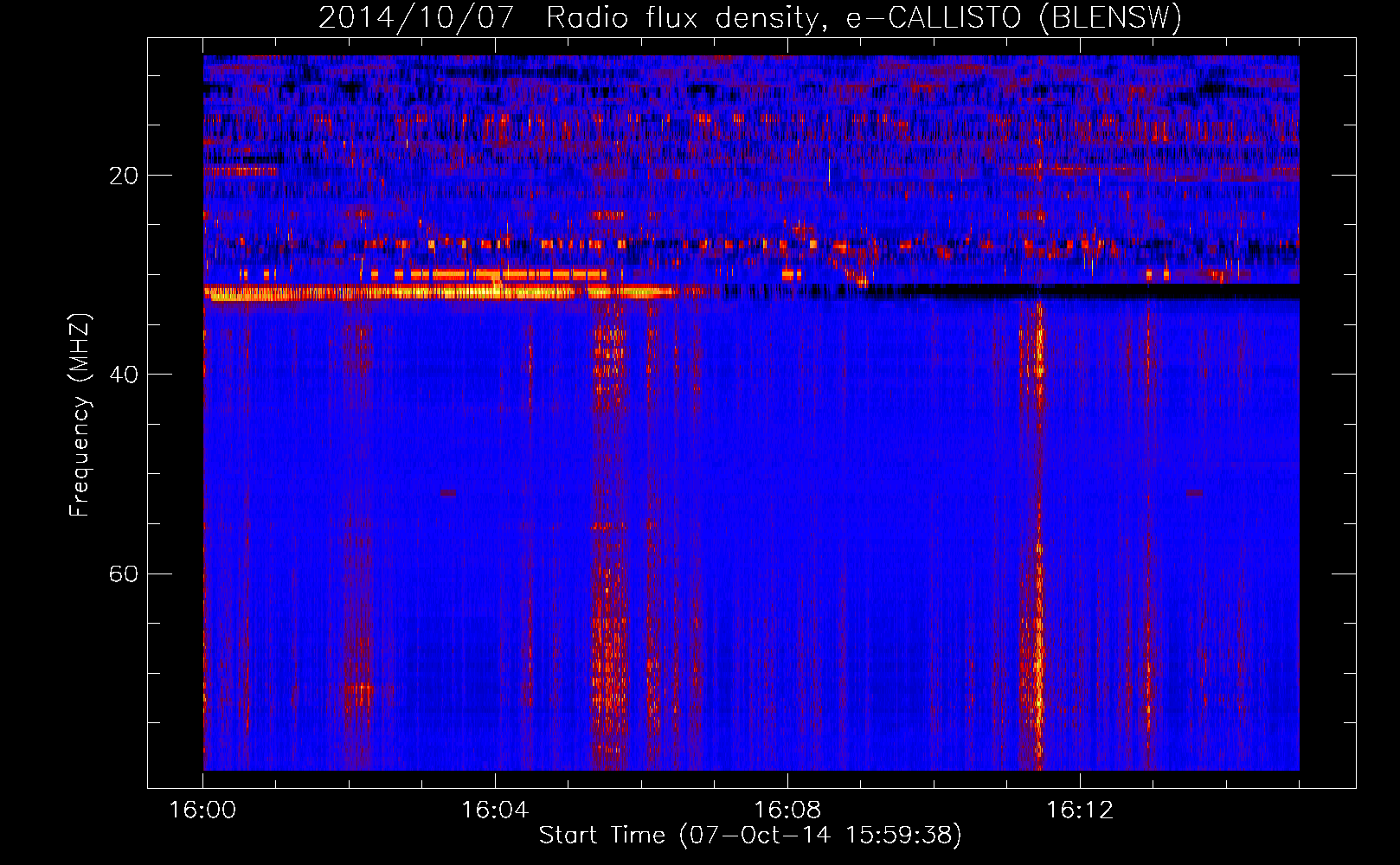Click the 'Start Time (07-Oct-14 15:59:38)' label
Screen dimensions: 1400x865
[x=750, y=836]
